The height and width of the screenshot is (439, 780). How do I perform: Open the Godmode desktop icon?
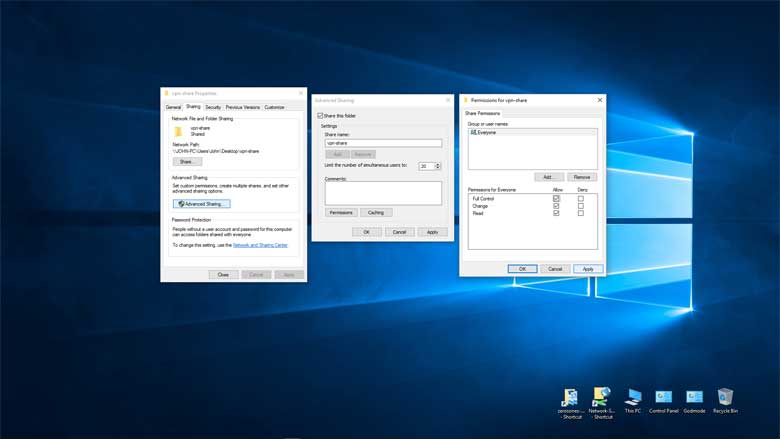[694, 397]
